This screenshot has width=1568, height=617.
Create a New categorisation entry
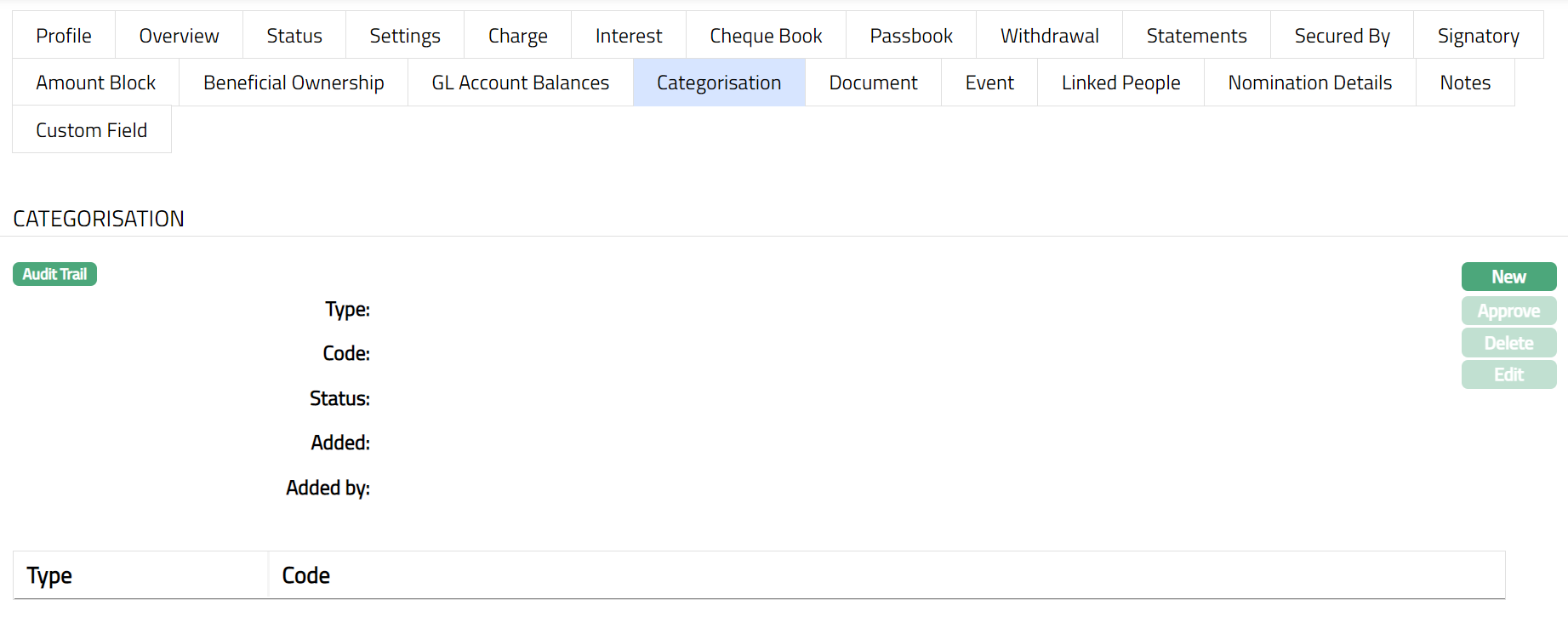(x=1508, y=277)
